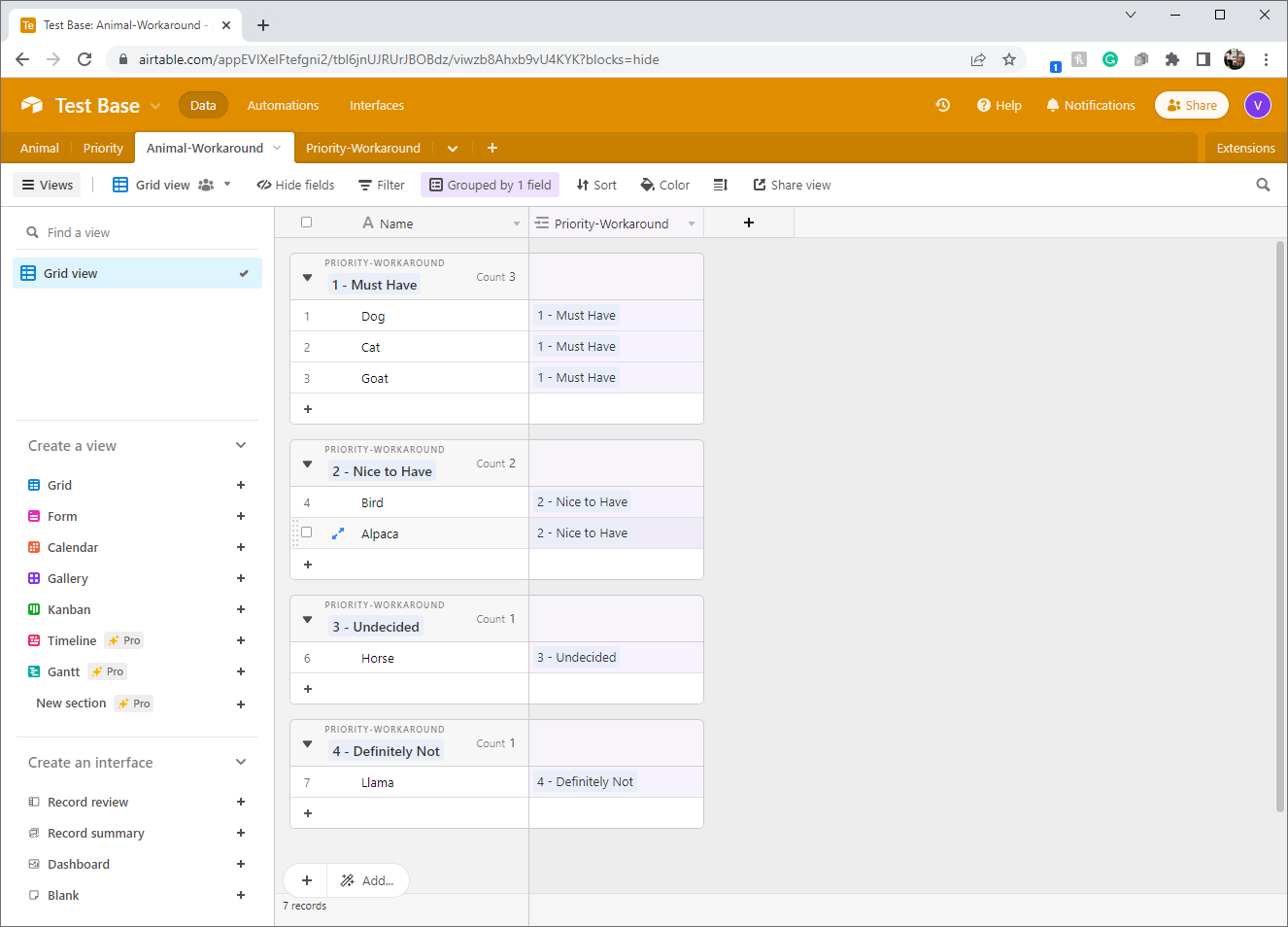Create a new Gallery view
Viewport: 1288px width, 927px height.
(x=240, y=578)
